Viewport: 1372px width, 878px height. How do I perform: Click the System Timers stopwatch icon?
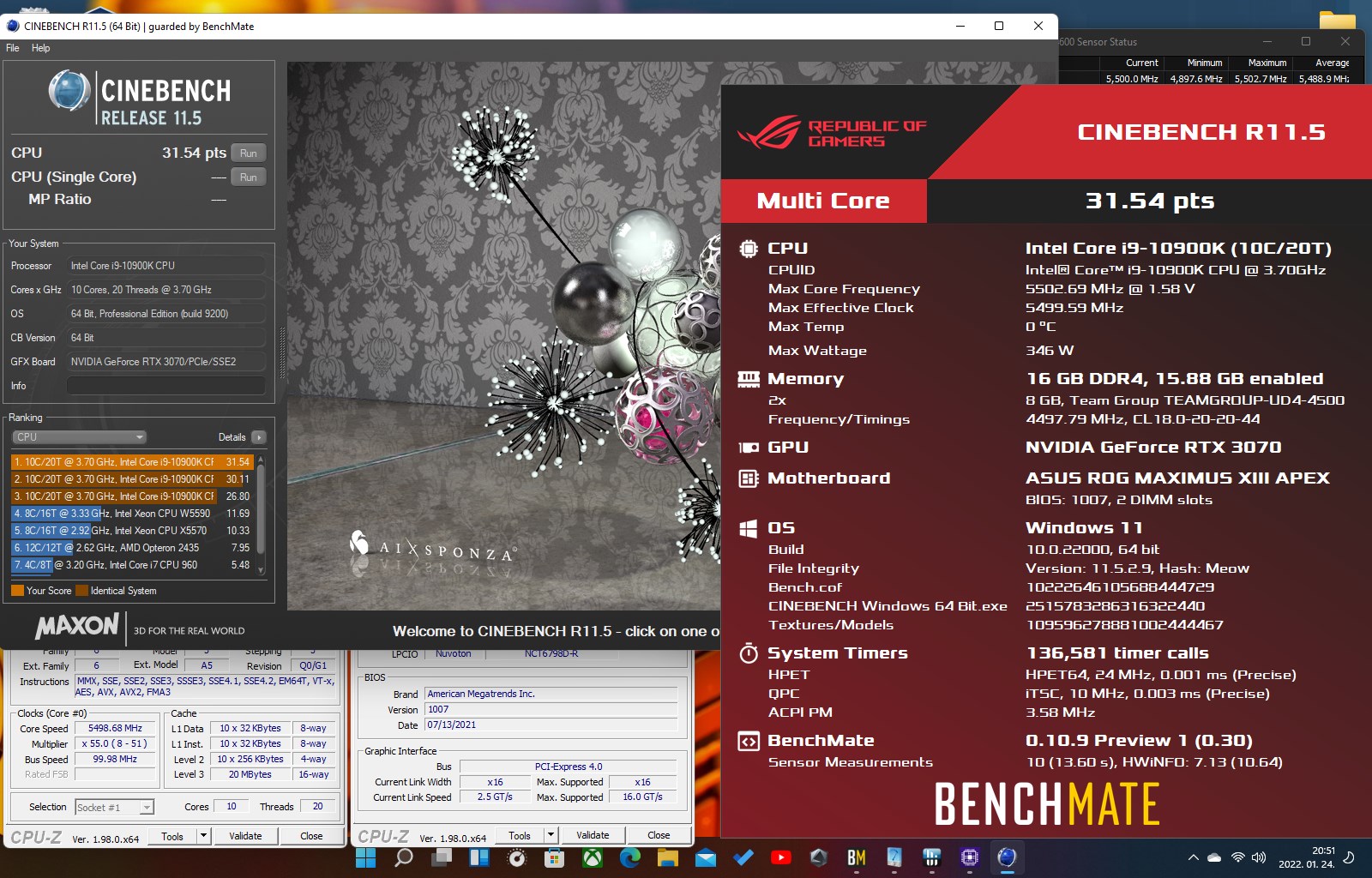749,653
